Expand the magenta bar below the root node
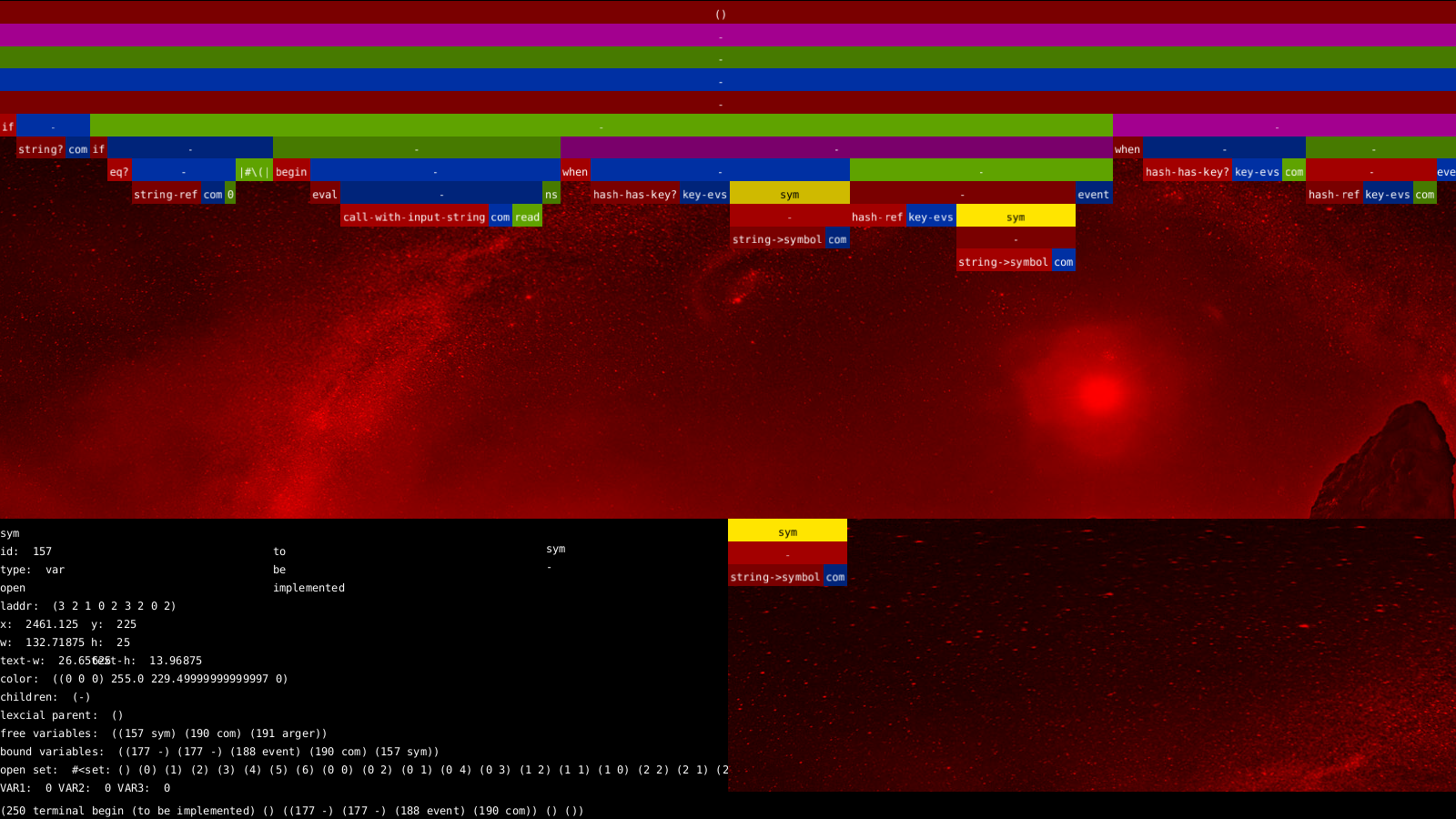The height and width of the screenshot is (819, 1456). 720,35
